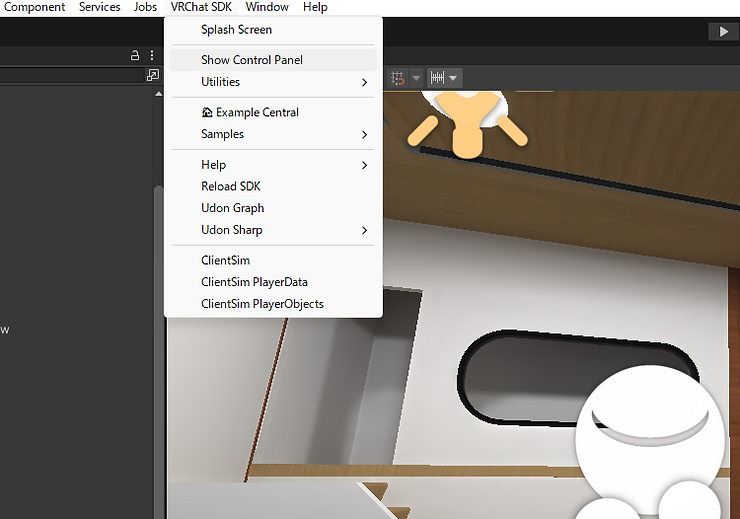740x519 pixels.
Task: Open grid snapping dropdown arrow
Action: [416, 78]
